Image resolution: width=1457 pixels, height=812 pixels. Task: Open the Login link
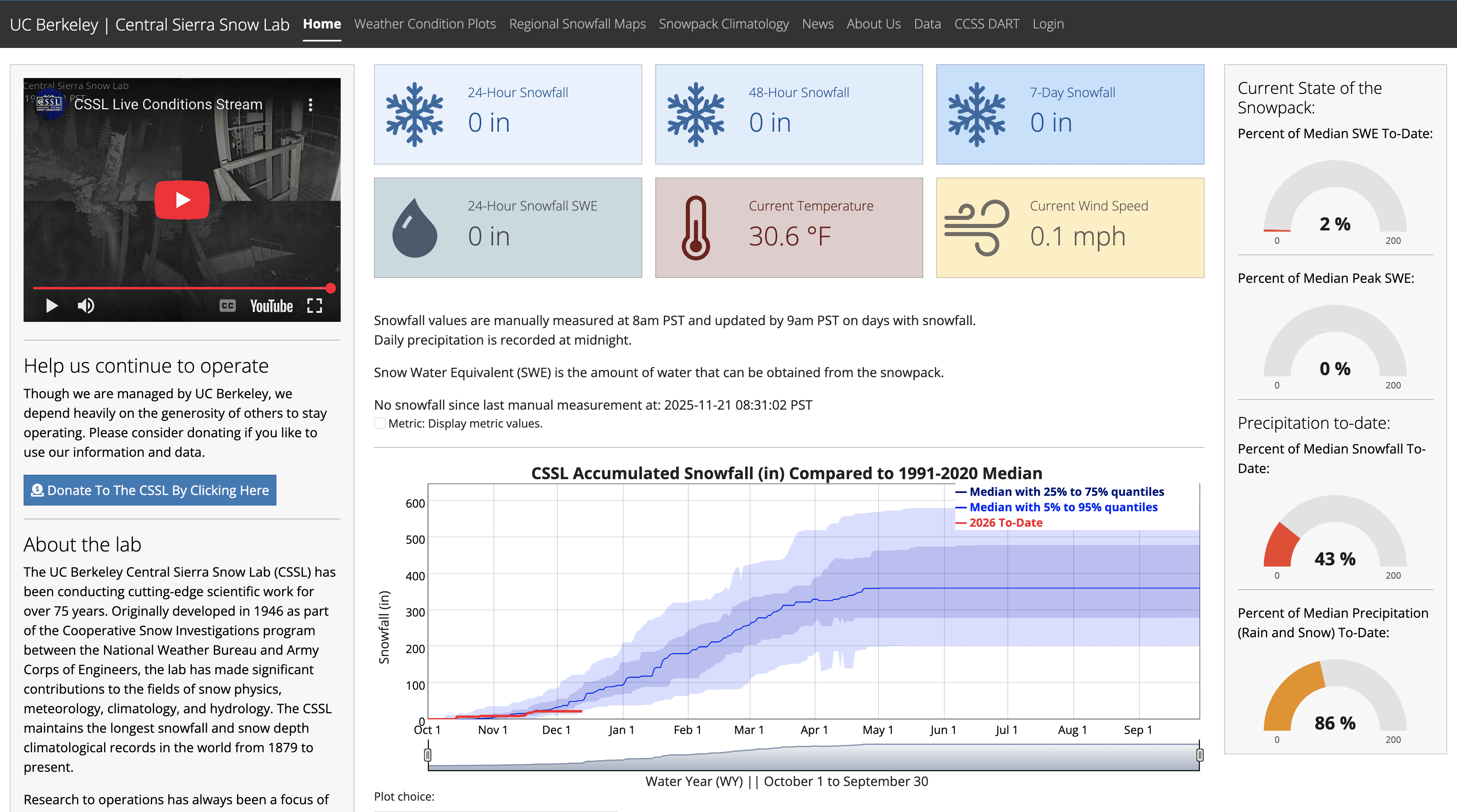[1048, 24]
